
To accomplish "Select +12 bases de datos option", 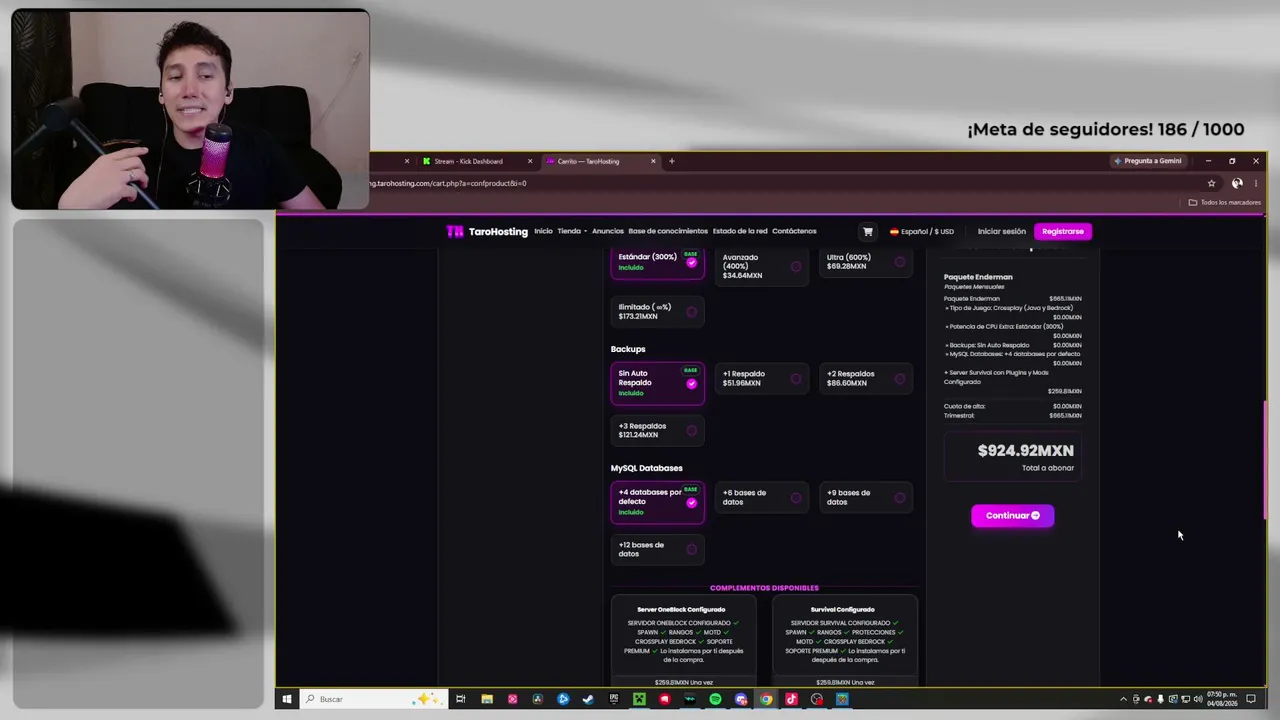I will click(657, 549).
